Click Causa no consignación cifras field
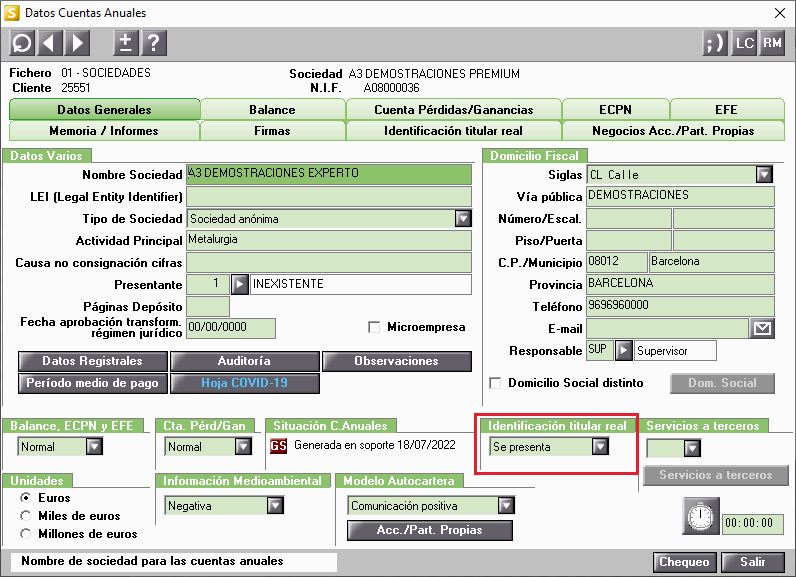The height and width of the screenshot is (577, 796). 329,262
